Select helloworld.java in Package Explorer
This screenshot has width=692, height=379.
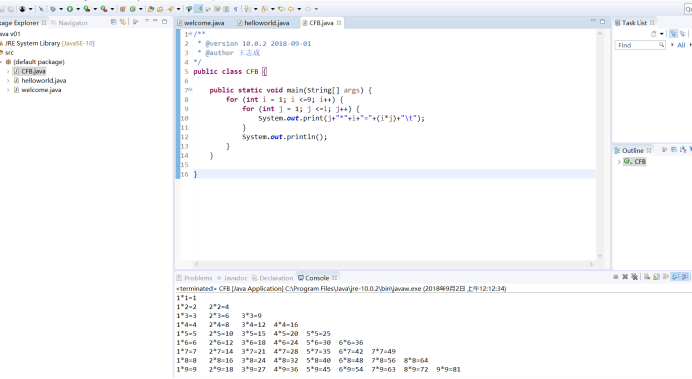pos(40,80)
